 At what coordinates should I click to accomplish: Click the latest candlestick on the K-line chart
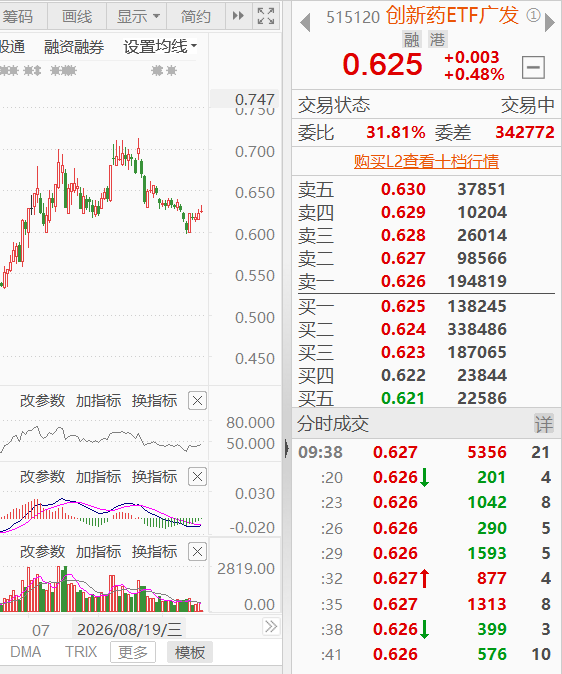pyautogui.click(x=201, y=210)
